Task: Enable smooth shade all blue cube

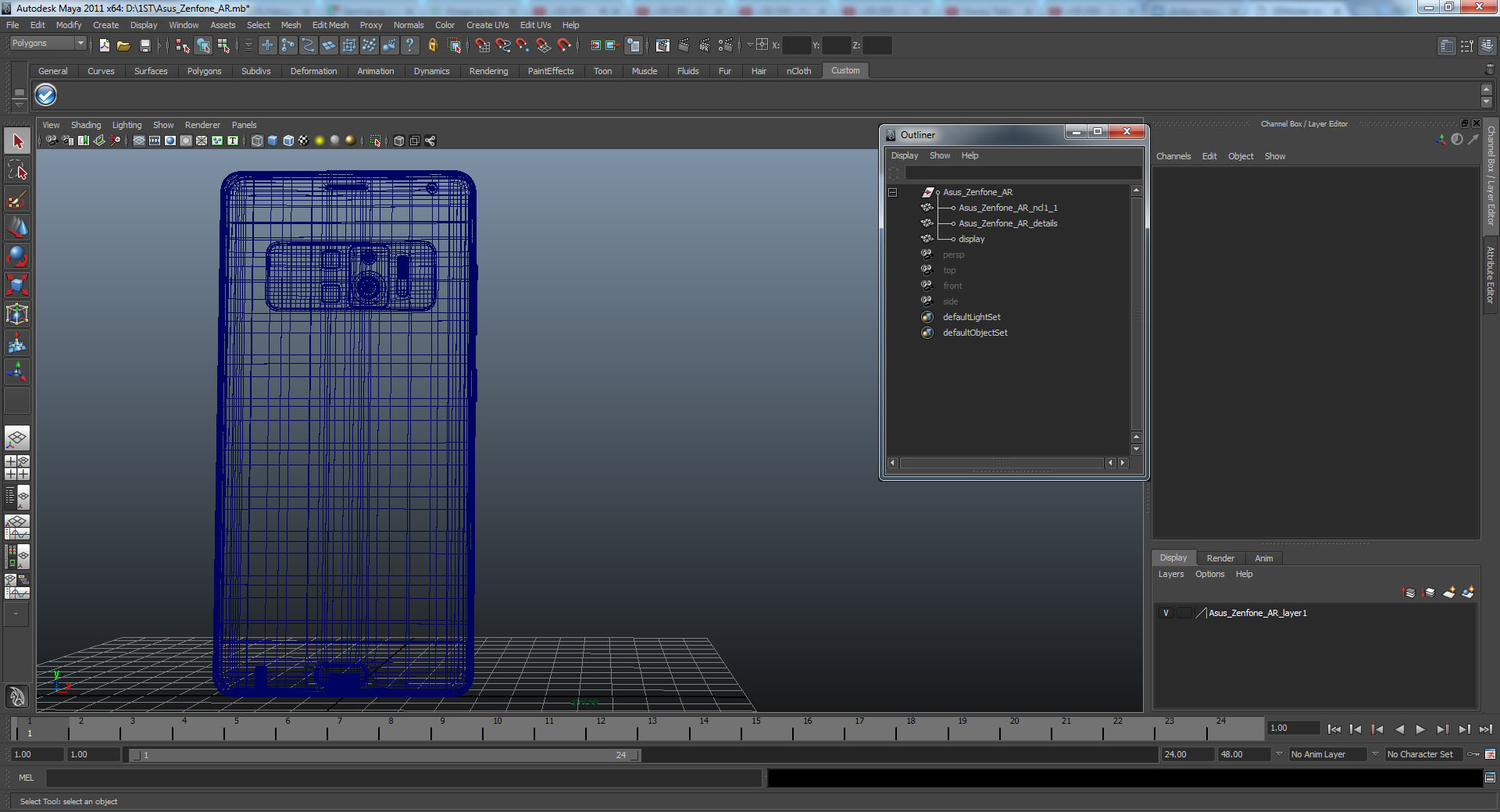Action: coord(273,141)
